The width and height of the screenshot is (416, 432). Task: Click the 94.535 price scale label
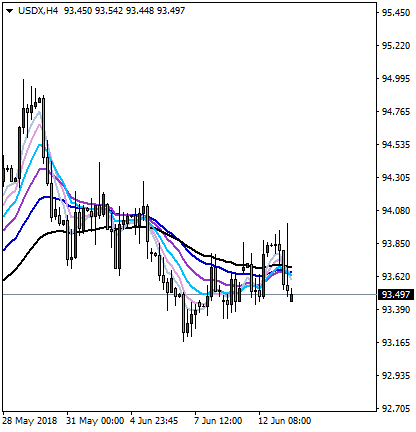coord(396,145)
